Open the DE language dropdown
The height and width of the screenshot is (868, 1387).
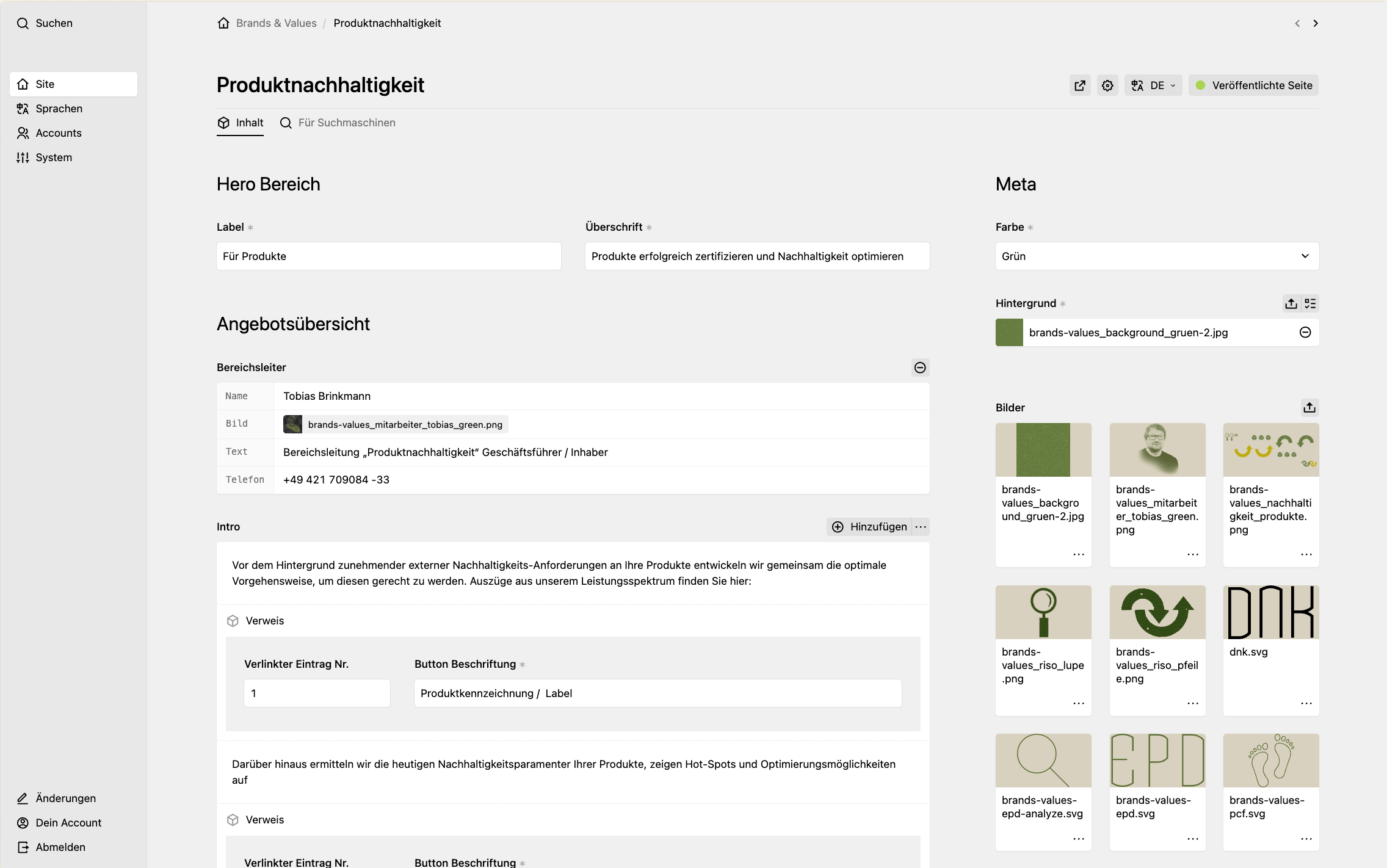(1153, 85)
